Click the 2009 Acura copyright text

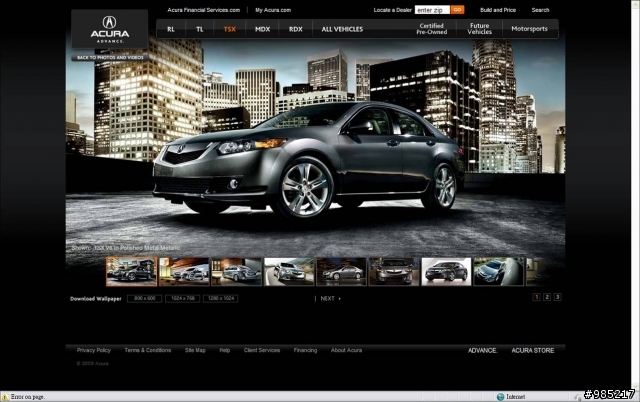[x=93, y=363]
